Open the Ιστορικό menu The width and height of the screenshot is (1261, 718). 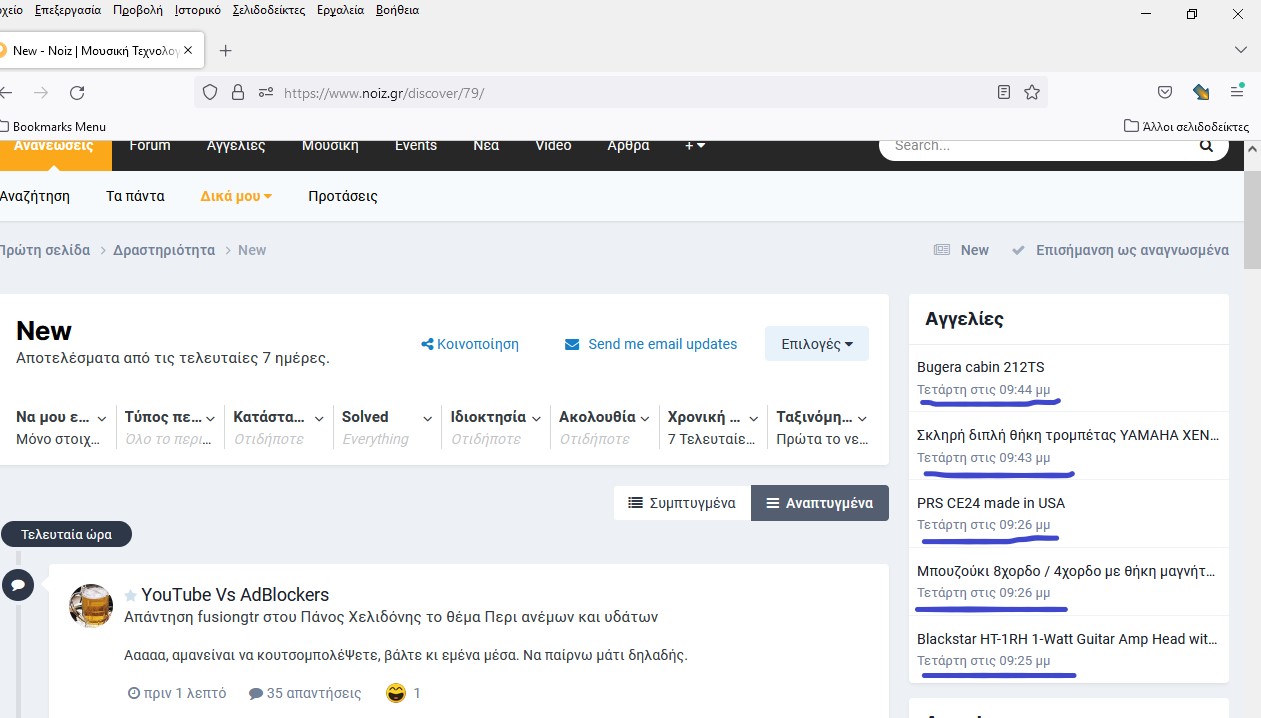coord(197,10)
